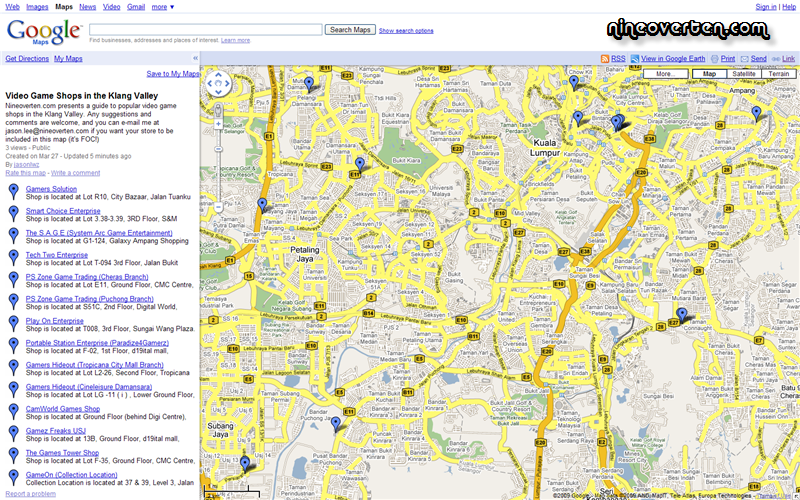Open Gmail from the top bar
Viewport: 800px width, 500px height.
pos(136,7)
